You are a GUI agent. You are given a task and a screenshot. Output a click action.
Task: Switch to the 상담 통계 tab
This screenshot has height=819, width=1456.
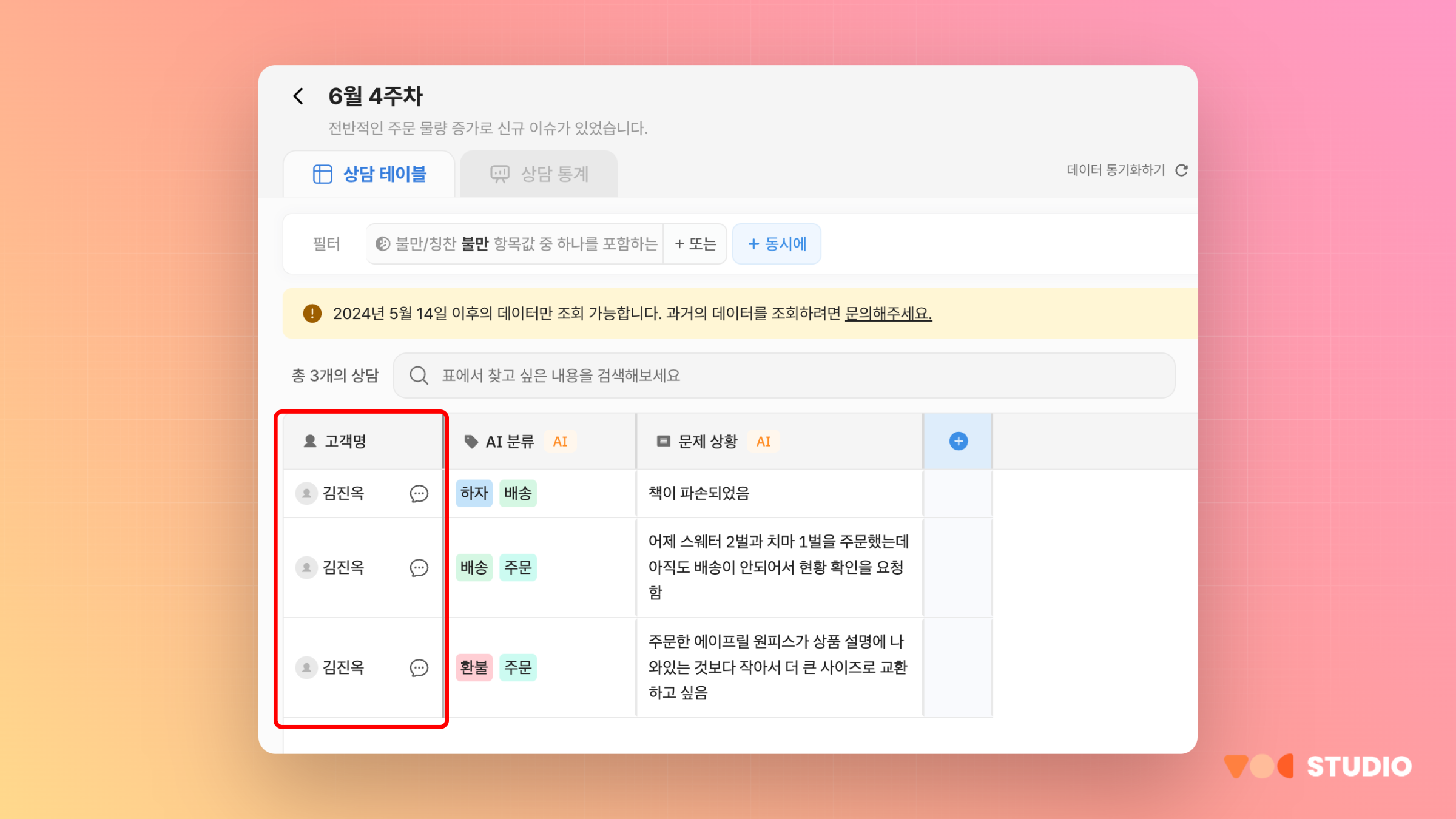[x=539, y=174]
